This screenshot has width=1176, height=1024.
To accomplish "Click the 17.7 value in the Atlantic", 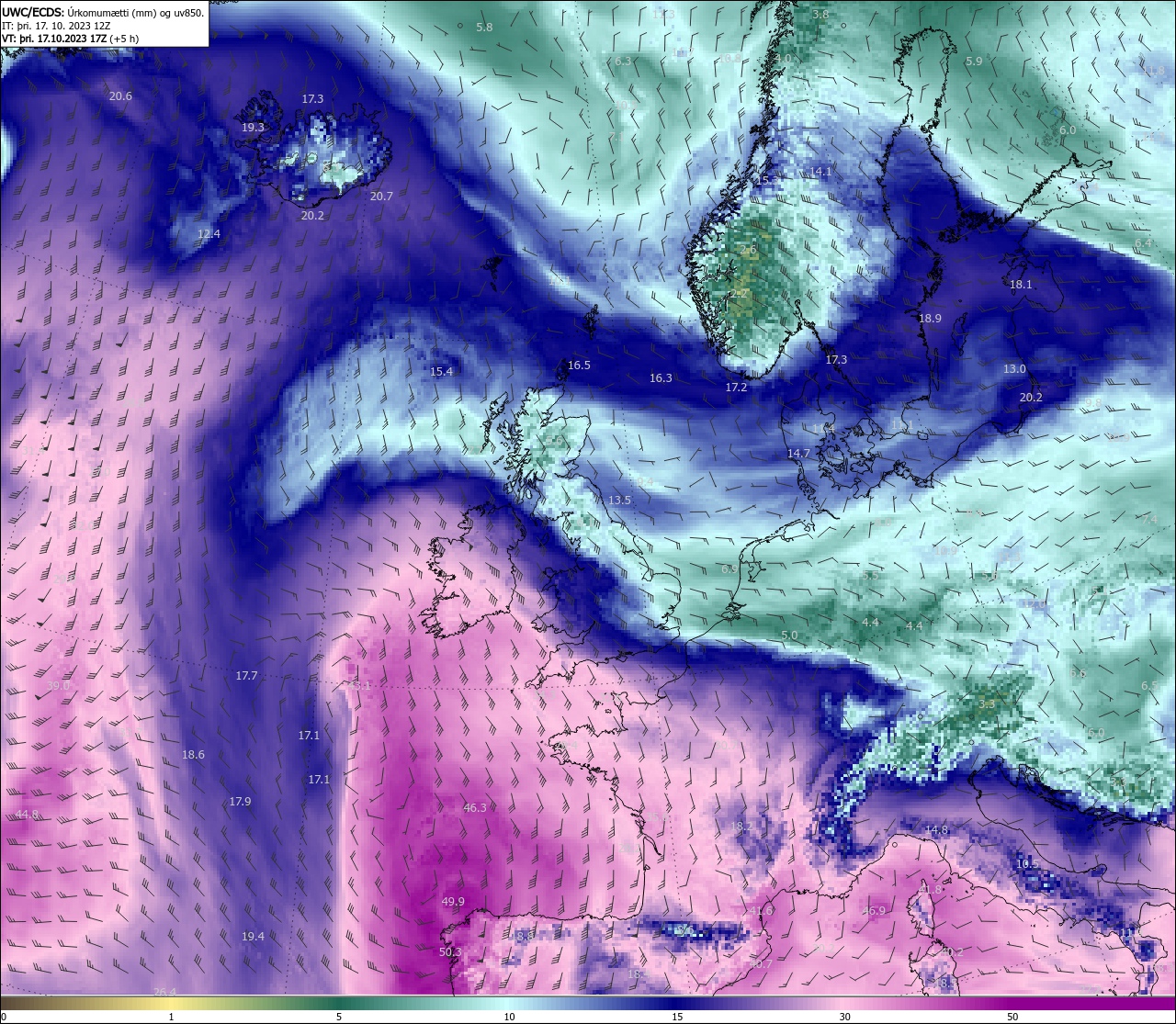I will pyautogui.click(x=246, y=676).
